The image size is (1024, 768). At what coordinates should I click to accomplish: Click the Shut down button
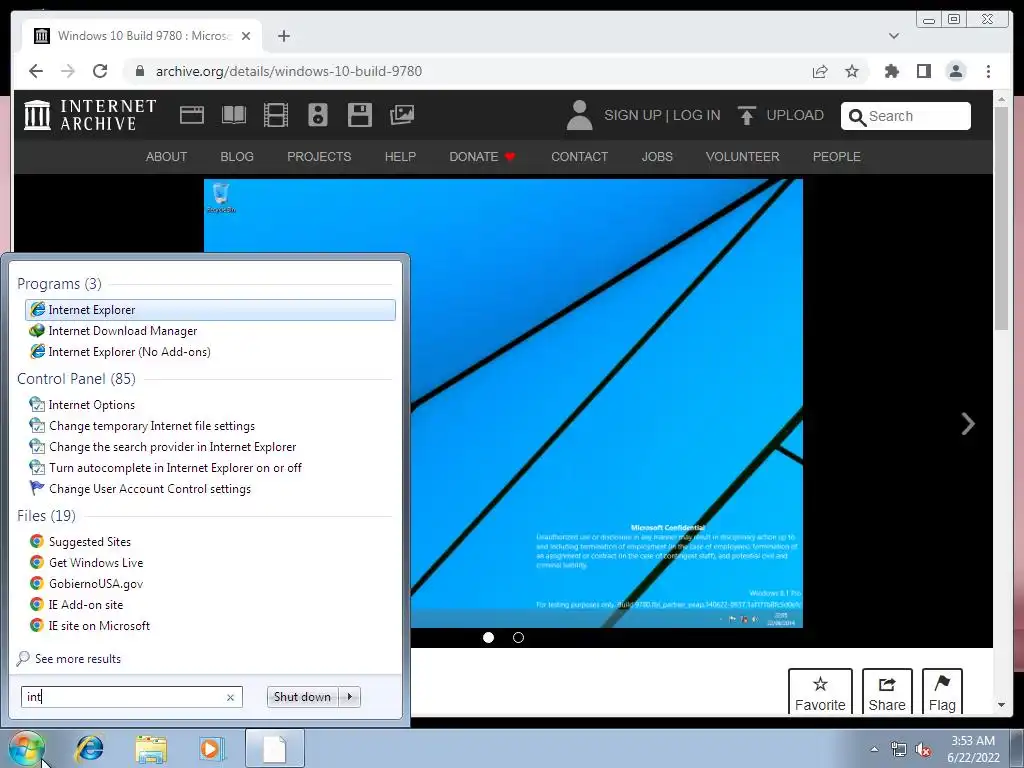pyautogui.click(x=302, y=697)
